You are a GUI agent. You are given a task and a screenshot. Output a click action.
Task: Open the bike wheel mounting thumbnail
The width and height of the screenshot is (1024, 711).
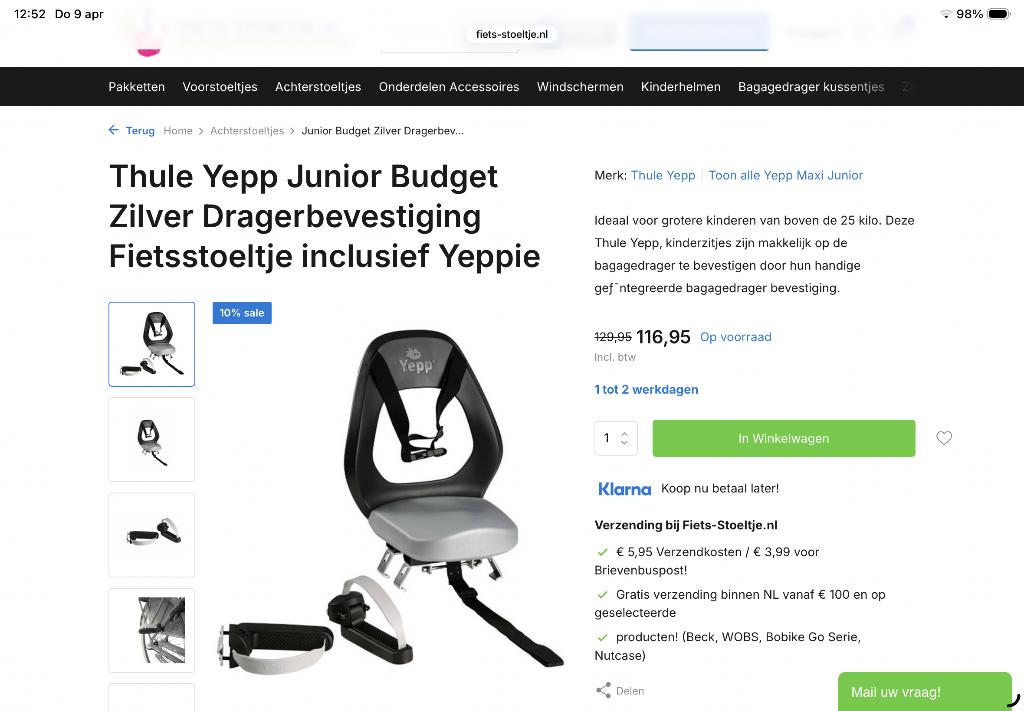[x=152, y=630]
